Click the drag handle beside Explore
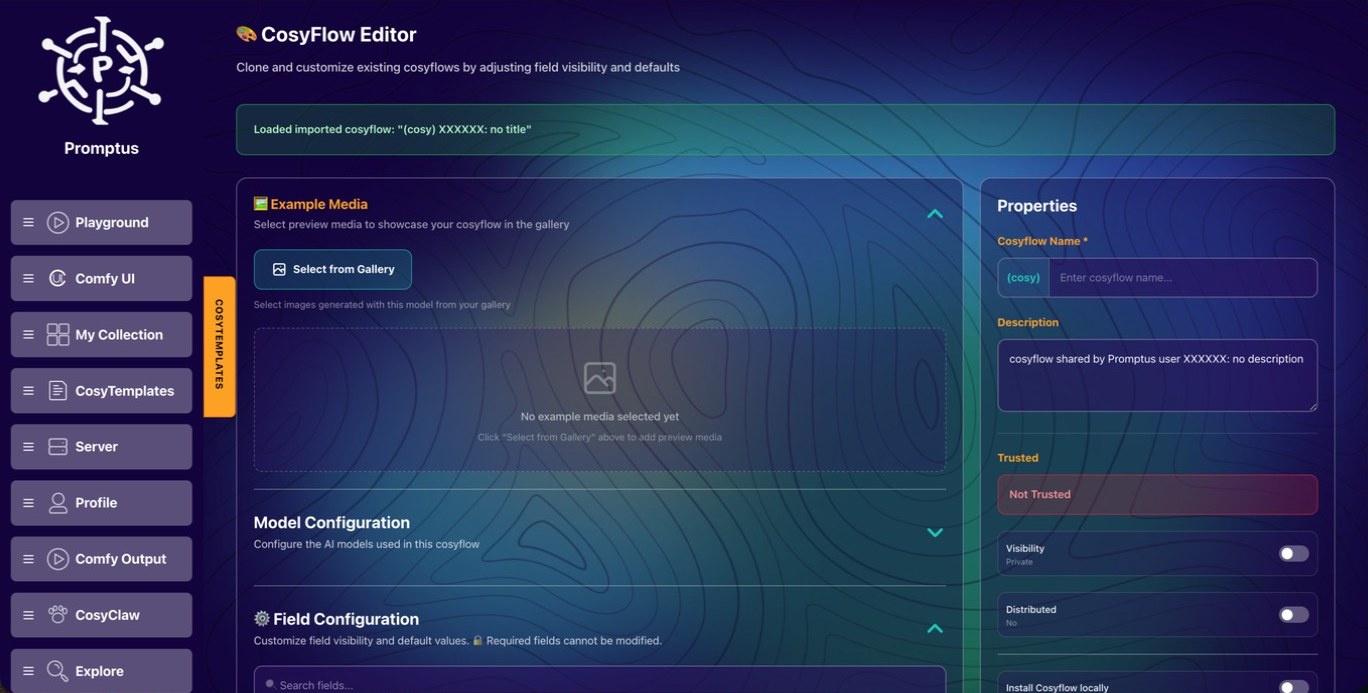 [28, 671]
